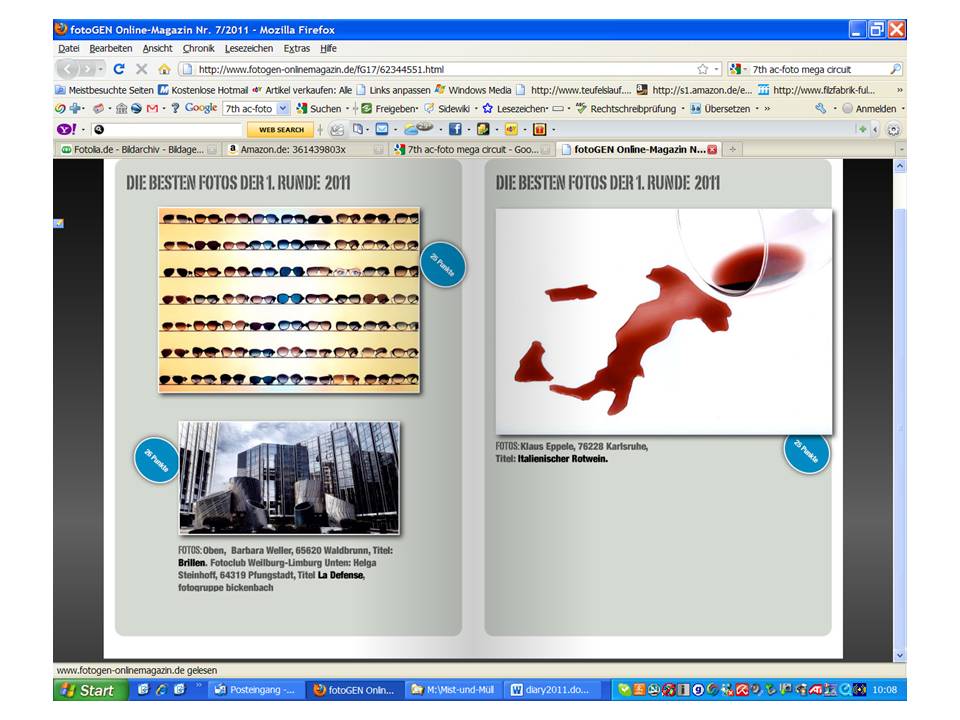Open the list all tabs dropdown
This screenshot has height=720, width=960.
pos(900,149)
